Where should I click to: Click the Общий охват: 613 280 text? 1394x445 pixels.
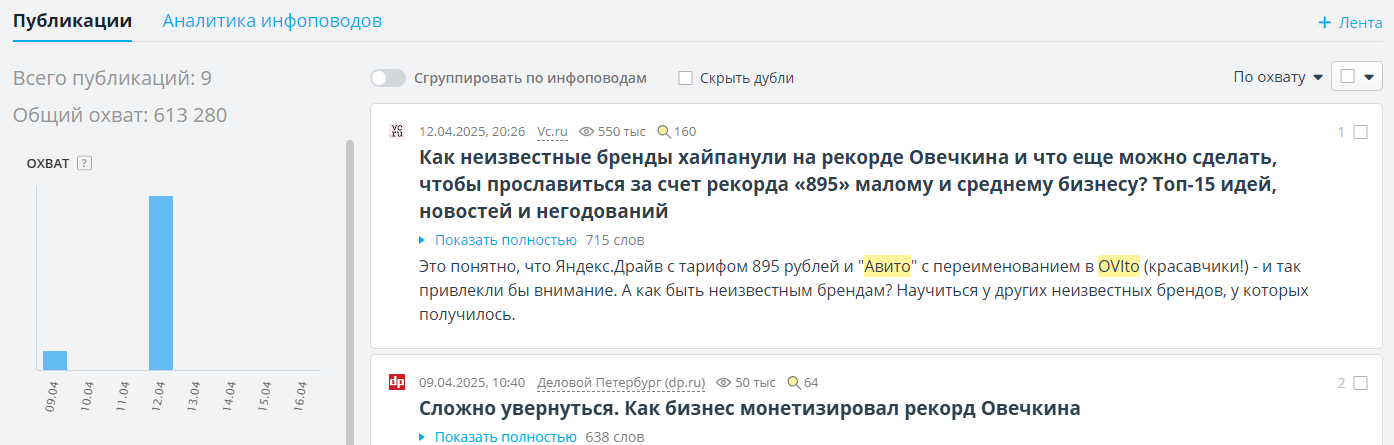coord(120,115)
